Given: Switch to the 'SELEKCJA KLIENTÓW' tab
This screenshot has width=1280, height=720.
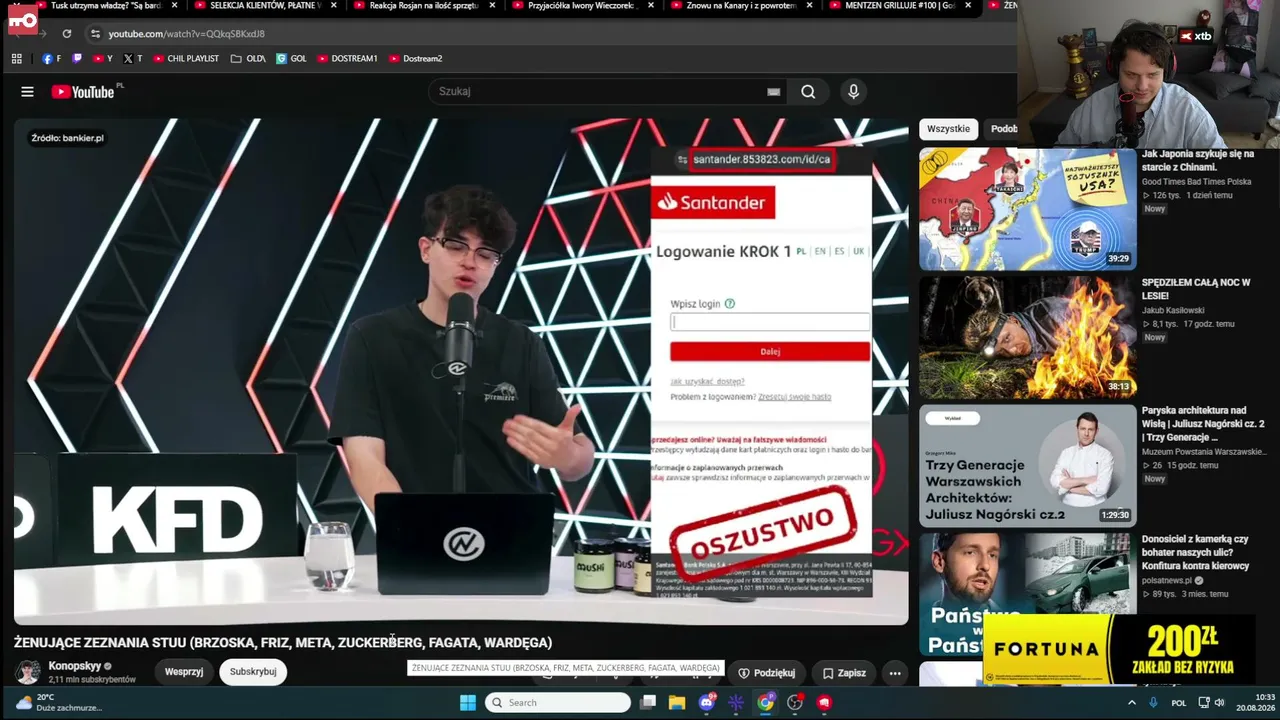Looking at the screenshot, I should (258, 6).
